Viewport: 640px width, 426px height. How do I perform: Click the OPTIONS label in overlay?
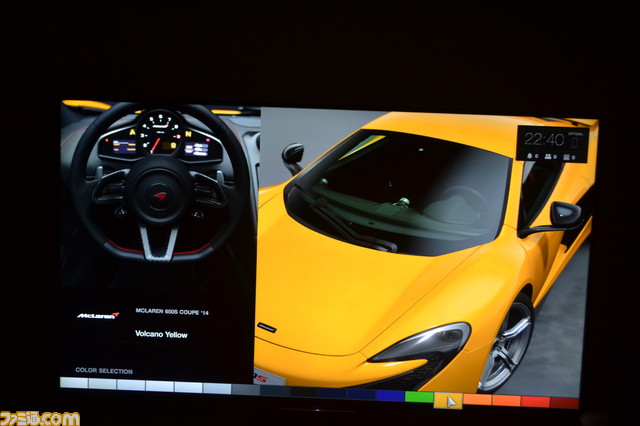click(575, 133)
